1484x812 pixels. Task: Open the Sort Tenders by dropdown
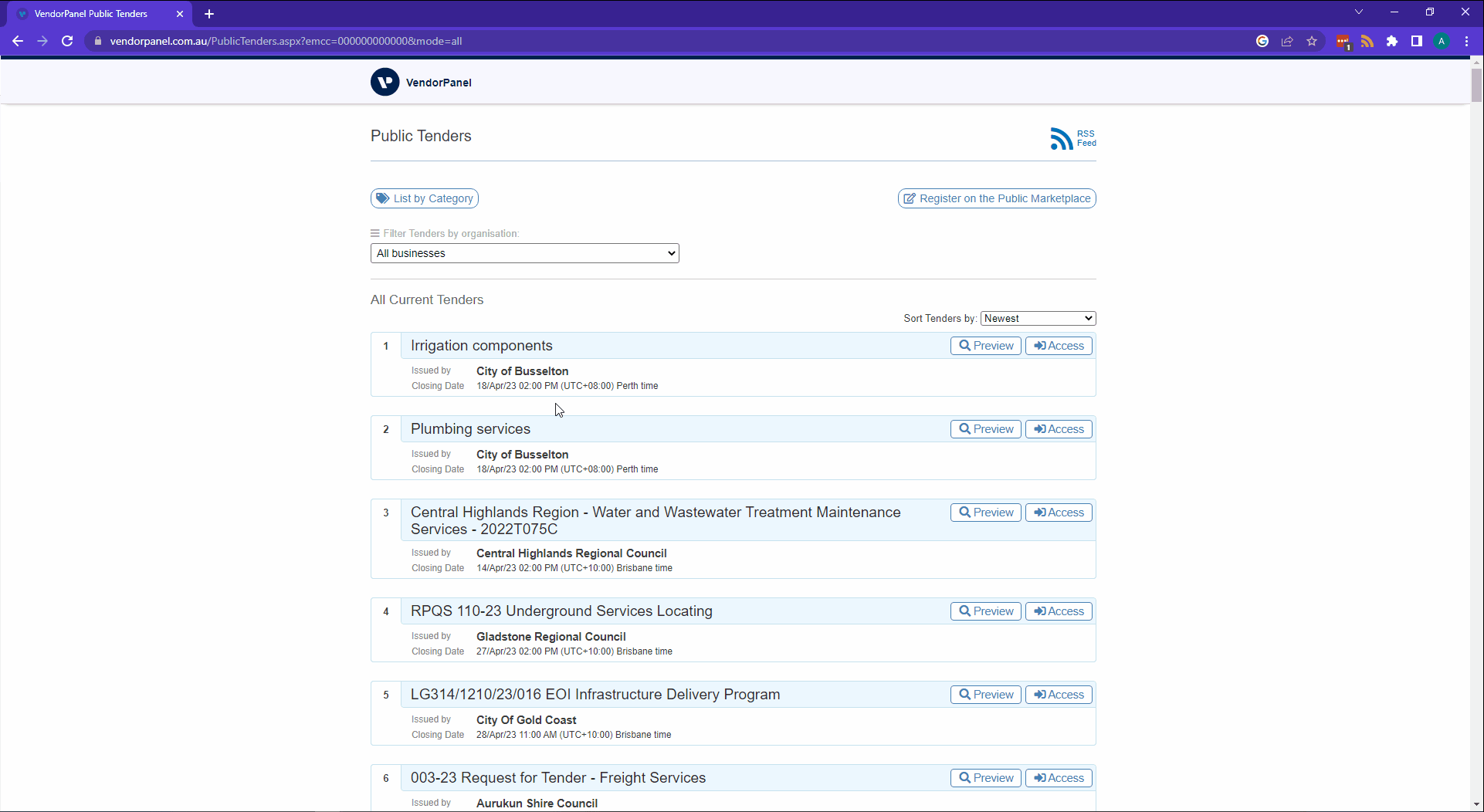[1038, 318]
